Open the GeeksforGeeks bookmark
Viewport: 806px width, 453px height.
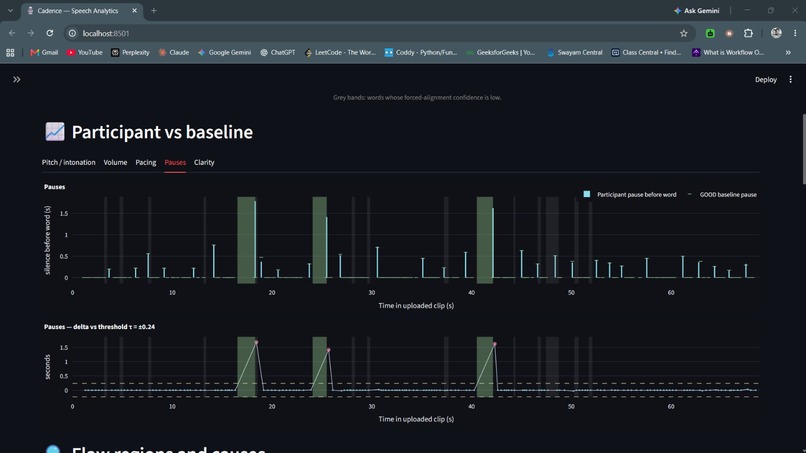coord(501,52)
